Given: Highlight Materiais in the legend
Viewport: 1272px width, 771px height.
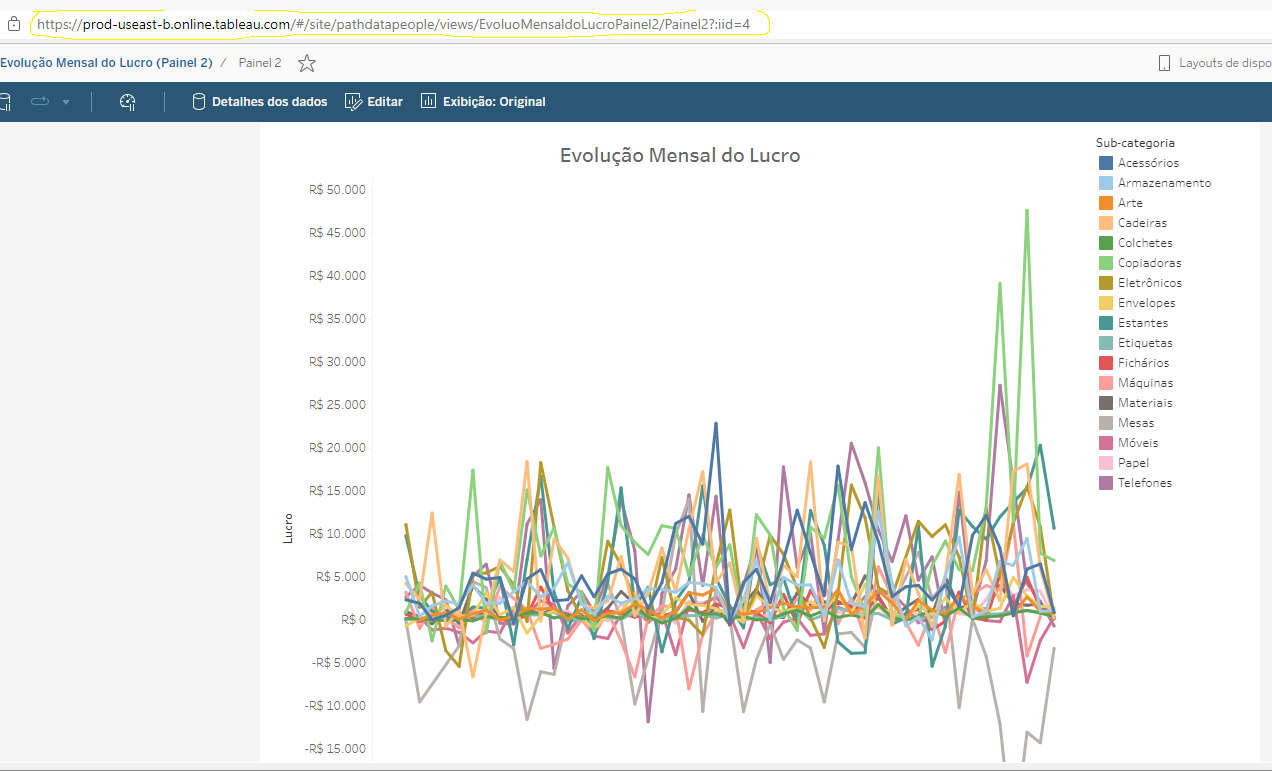Looking at the screenshot, I should (1145, 402).
